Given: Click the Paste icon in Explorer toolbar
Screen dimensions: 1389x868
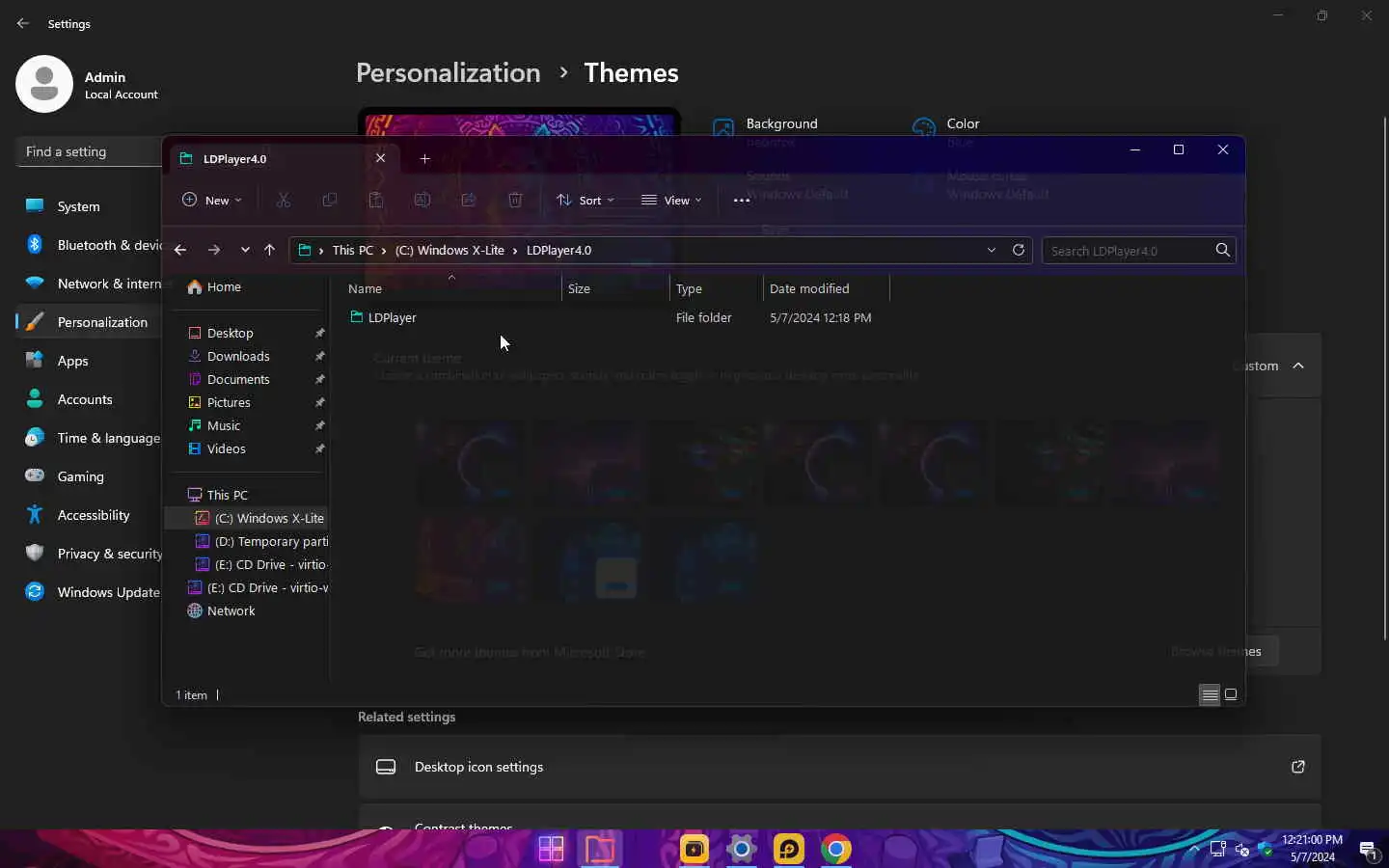Looking at the screenshot, I should [376, 200].
